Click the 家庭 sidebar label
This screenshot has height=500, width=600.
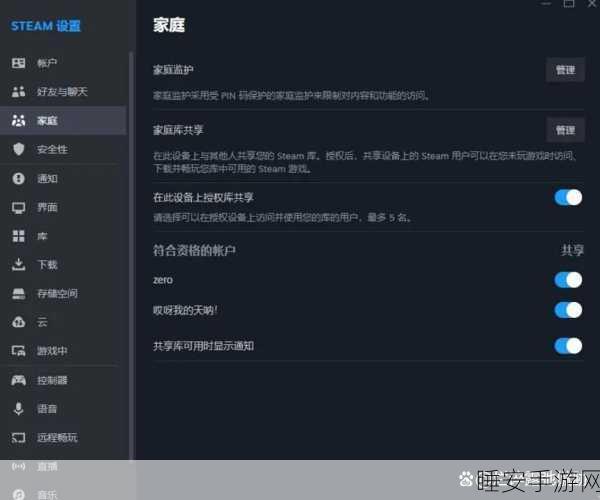pos(47,121)
